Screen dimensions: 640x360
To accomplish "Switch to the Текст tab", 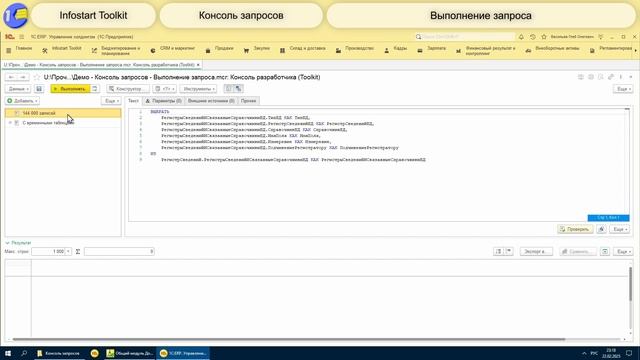I will (x=133, y=101).
